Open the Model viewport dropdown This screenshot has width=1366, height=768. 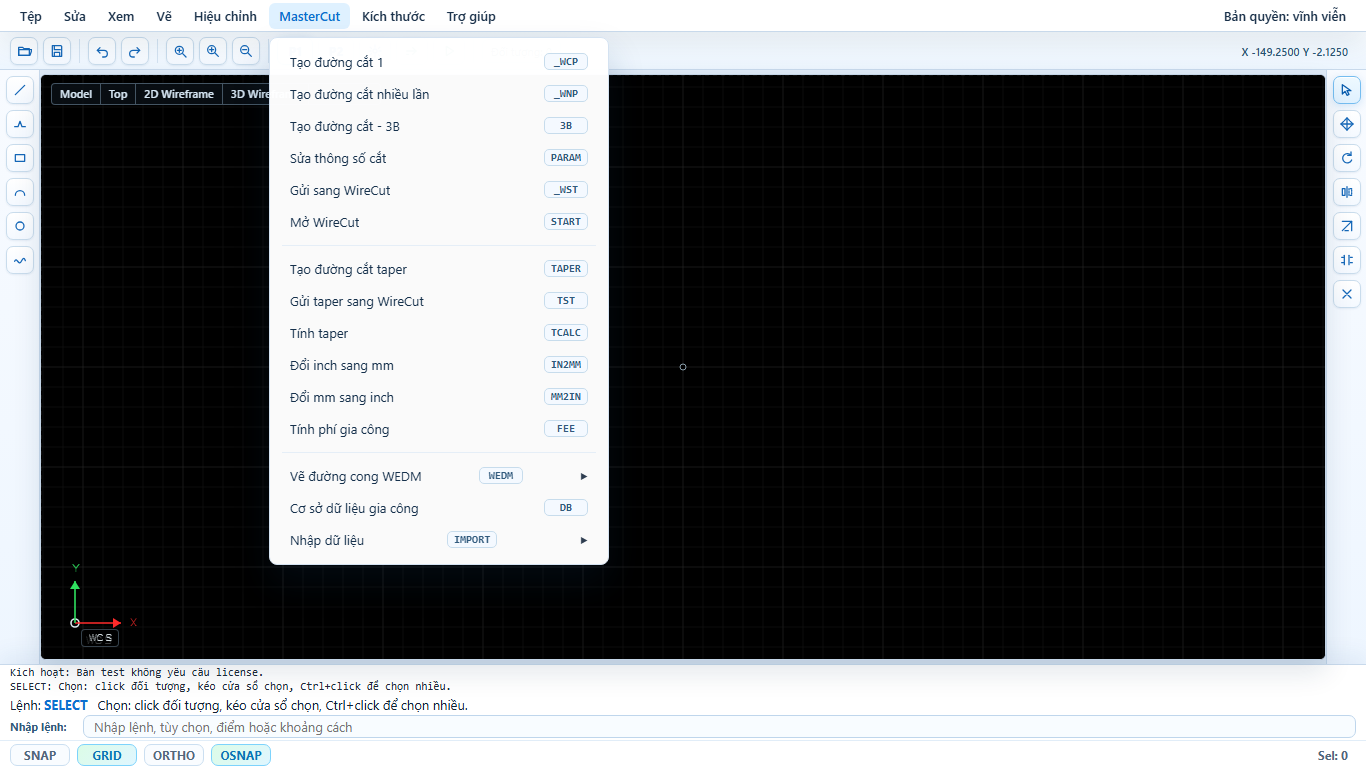tap(76, 94)
